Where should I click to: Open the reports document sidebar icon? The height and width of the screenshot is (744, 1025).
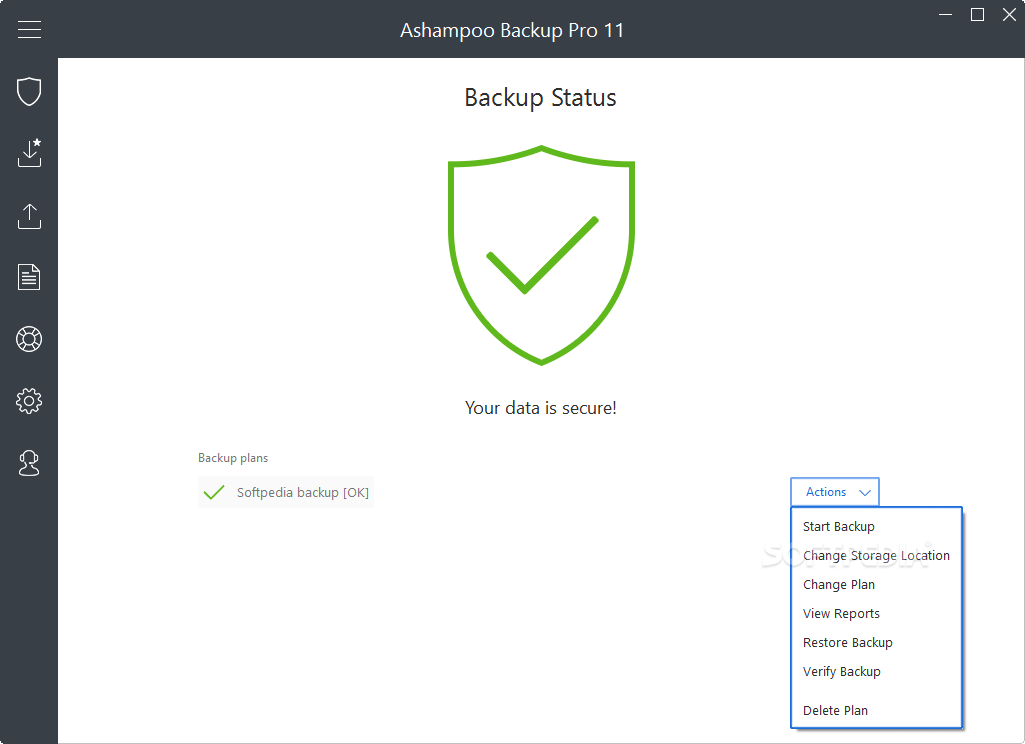[x=29, y=277]
